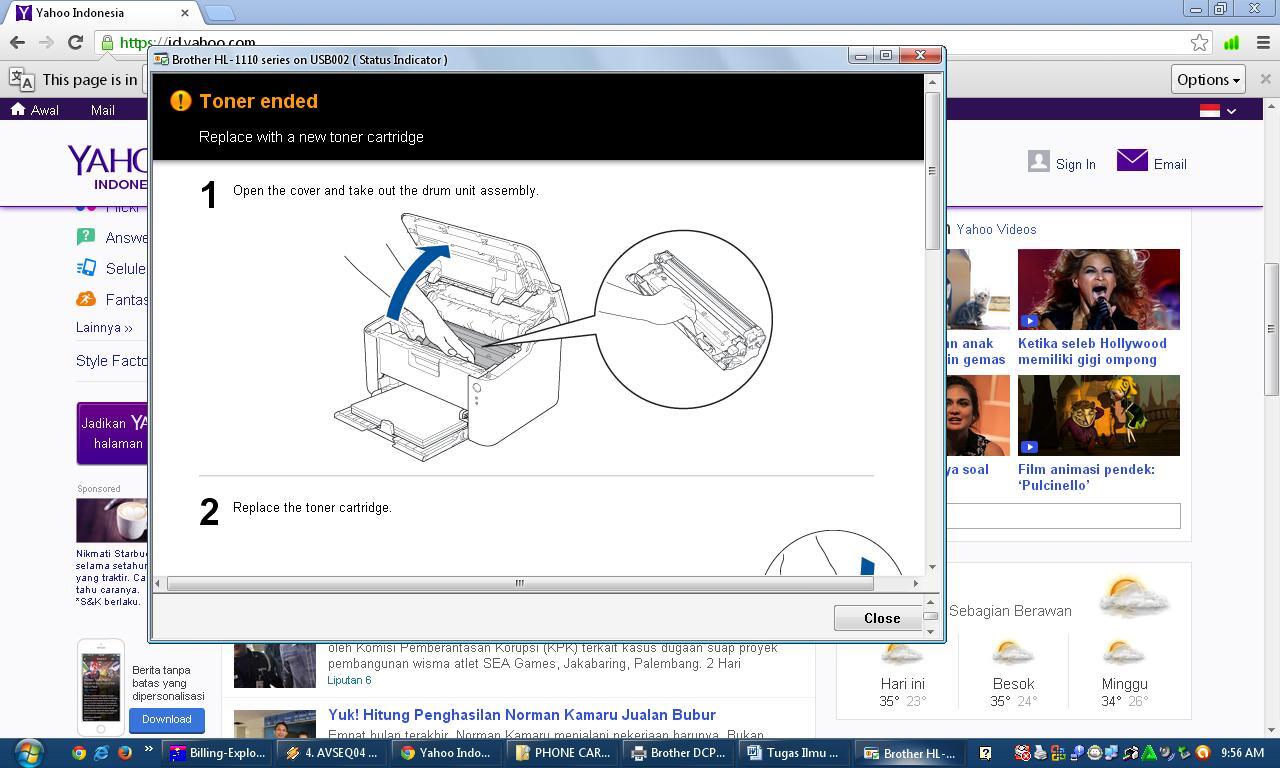The width and height of the screenshot is (1280, 768).
Task: Launch Chrome from quick launch
Action: tap(79, 753)
